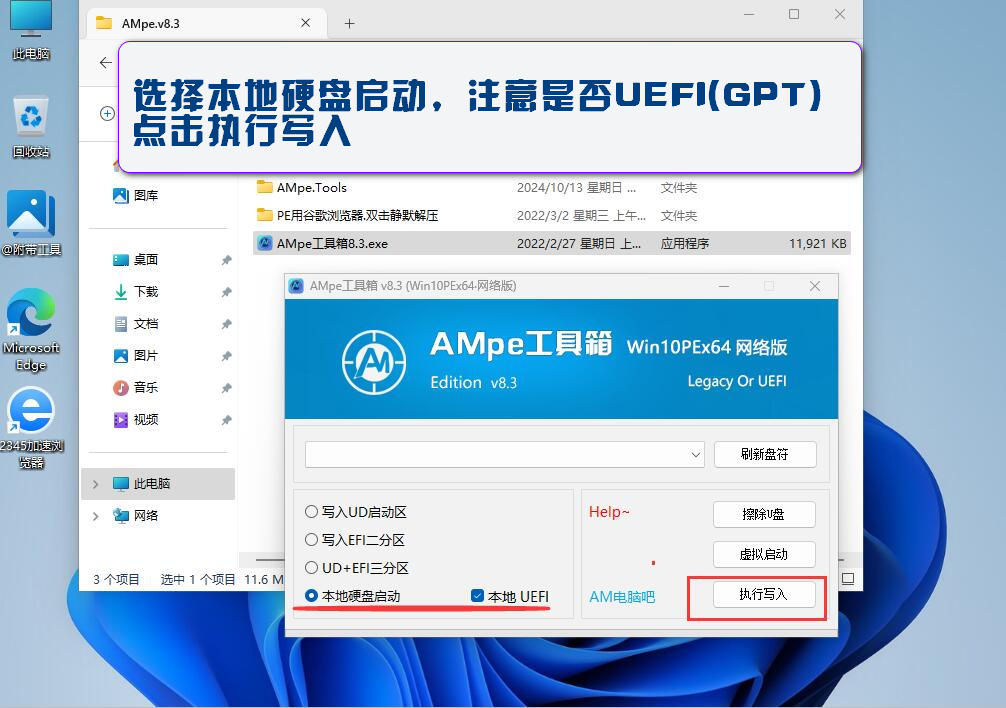Select the UD+EFI三分区 radio option
Viewport: 1006px width, 708px height.
[x=311, y=568]
